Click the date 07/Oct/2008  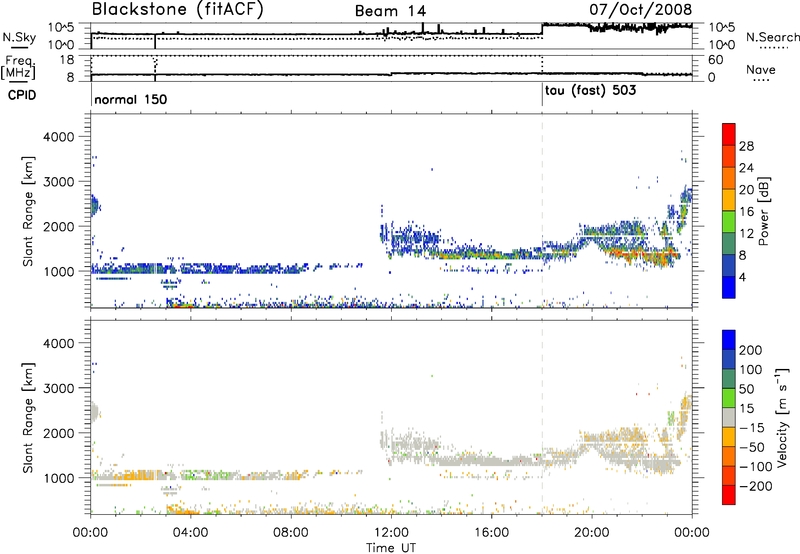tap(641, 9)
